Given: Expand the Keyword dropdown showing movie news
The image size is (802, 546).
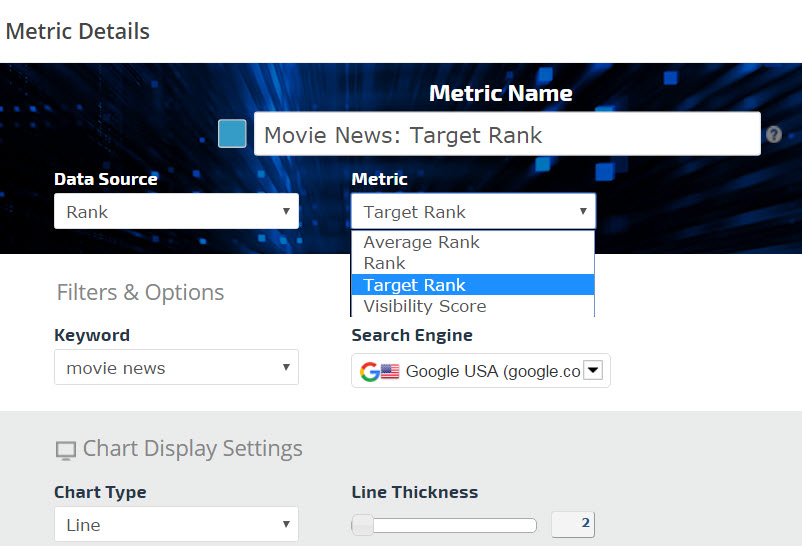Looking at the screenshot, I should [176, 368].
